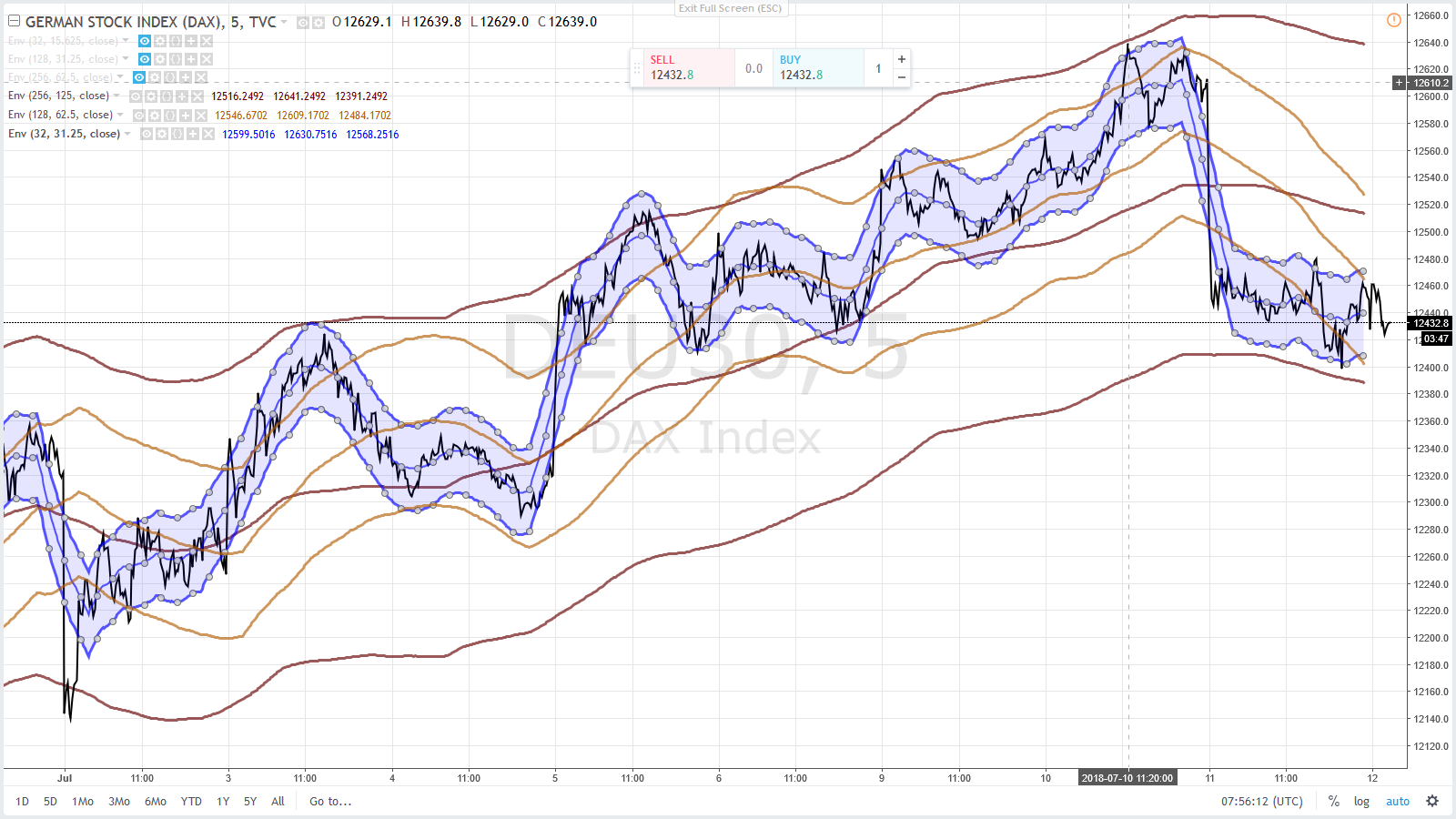The width and height of the screenshot is (1456, 819).
Task: View source code of Env (256, 62.5, close)
Action: (170, 77)
